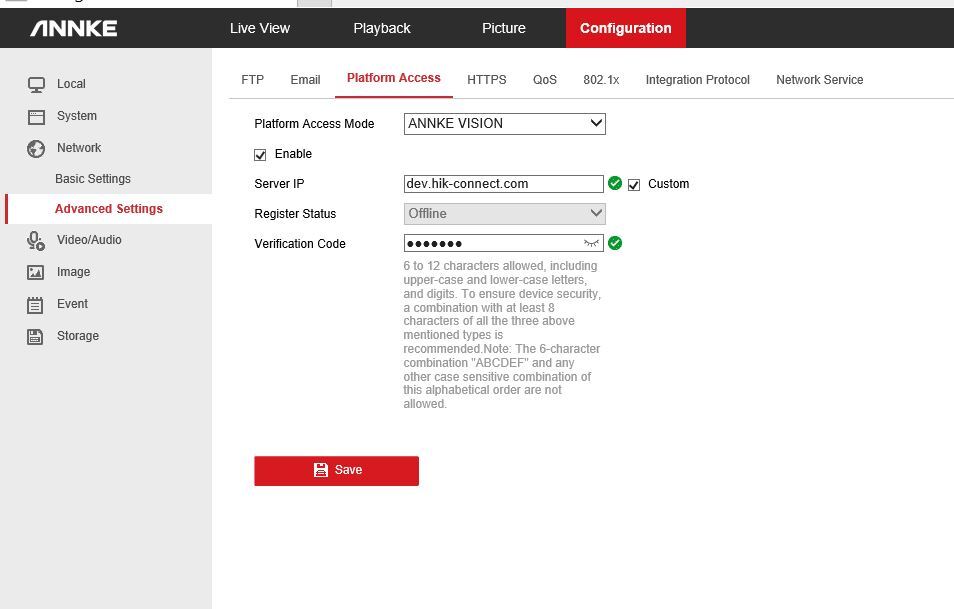Image resolution: width=954 pixels, height=609 pixels.
Task: Open System in sidebar
Action: (77, 116)
